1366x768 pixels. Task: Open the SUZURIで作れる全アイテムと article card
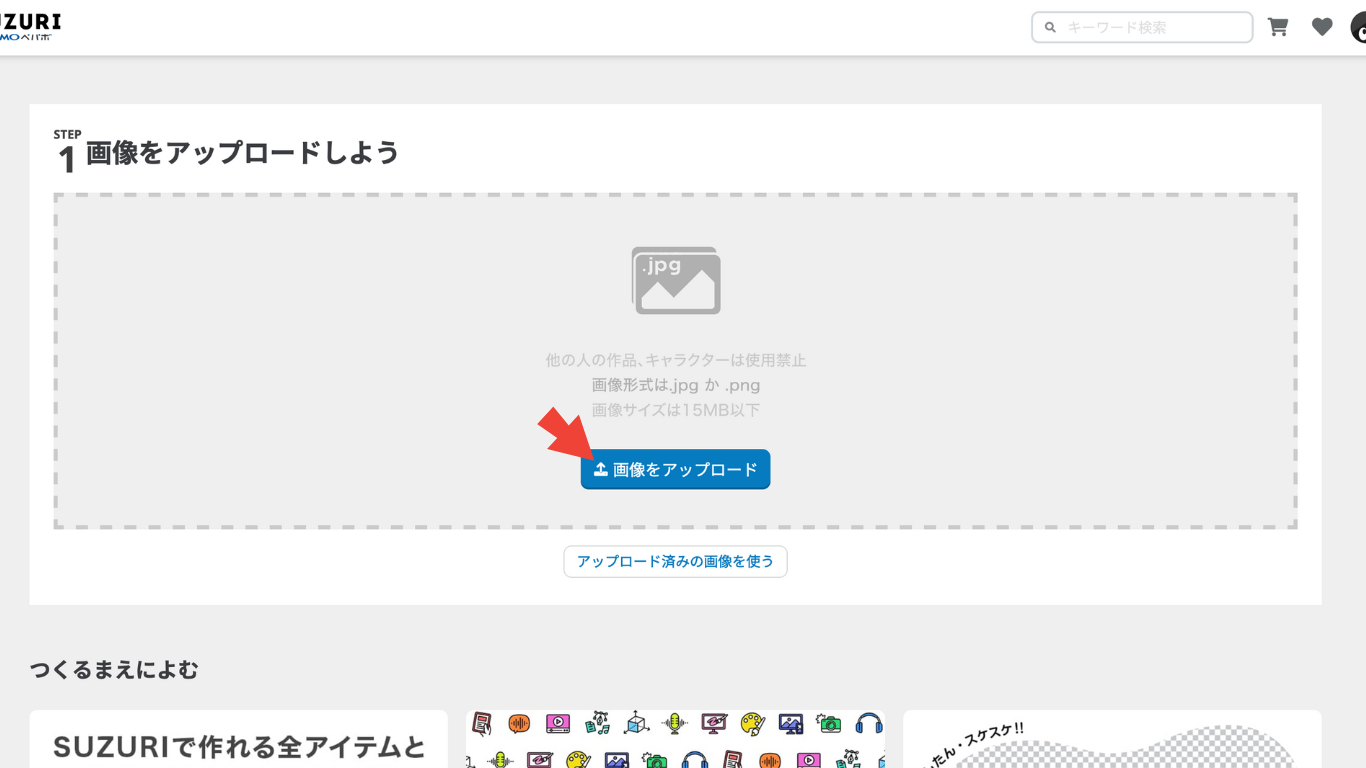point(237,739)
